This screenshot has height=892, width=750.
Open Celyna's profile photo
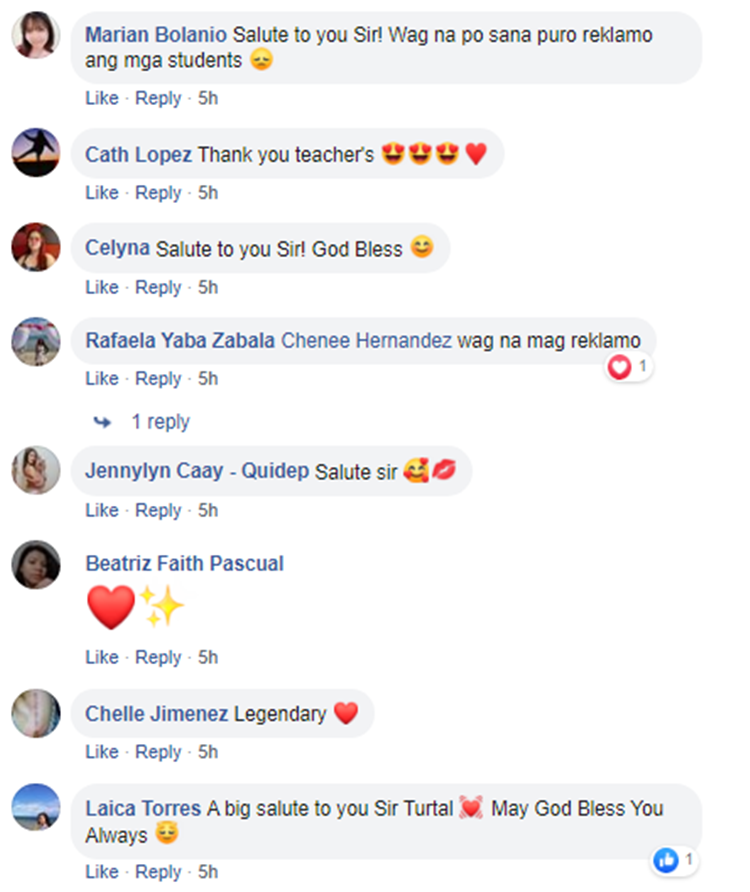[x=36, y=247]
